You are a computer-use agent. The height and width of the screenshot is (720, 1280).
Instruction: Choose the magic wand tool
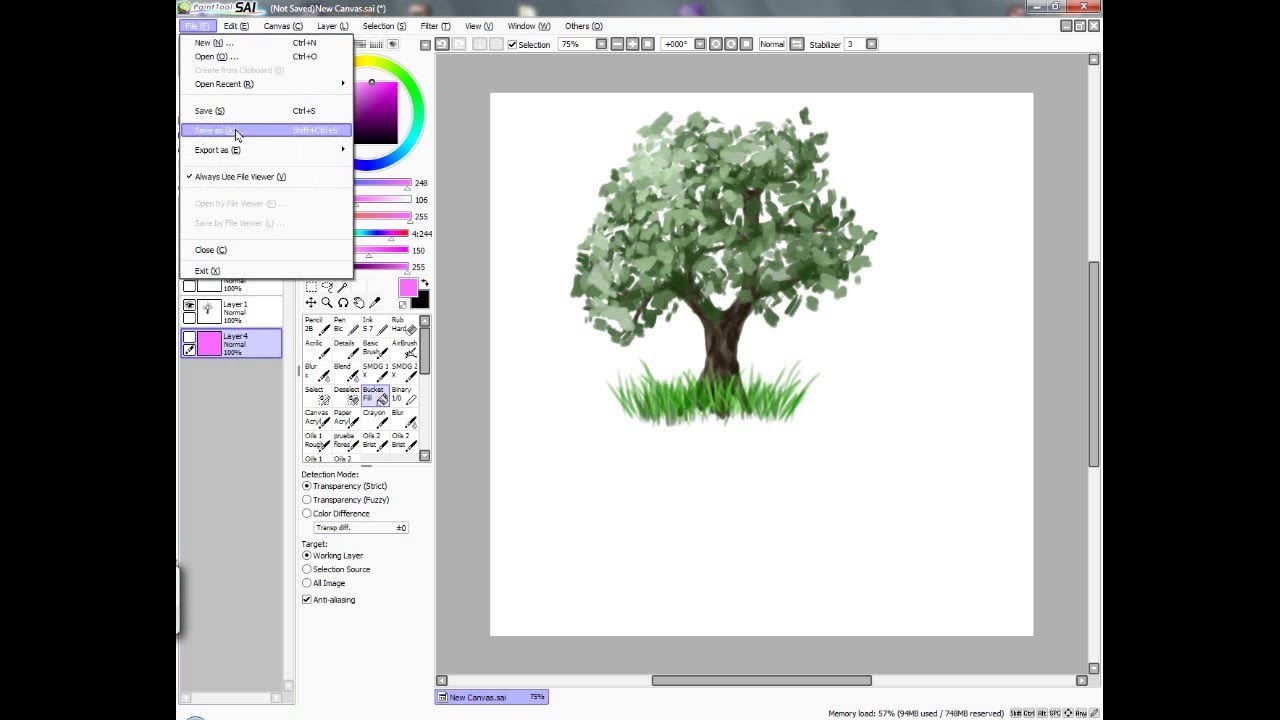pyautogui.click(x=342, y=287)
